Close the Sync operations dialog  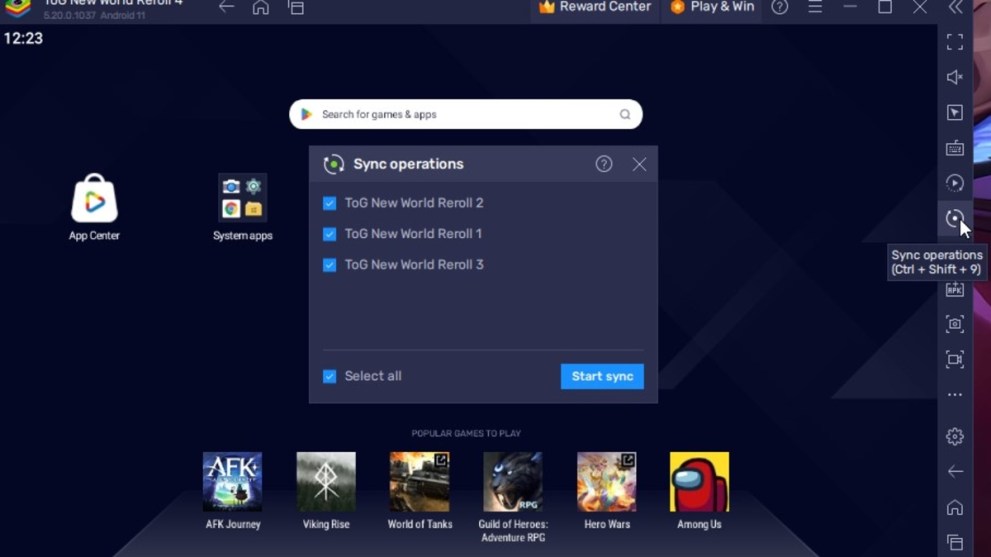point(639,164)
